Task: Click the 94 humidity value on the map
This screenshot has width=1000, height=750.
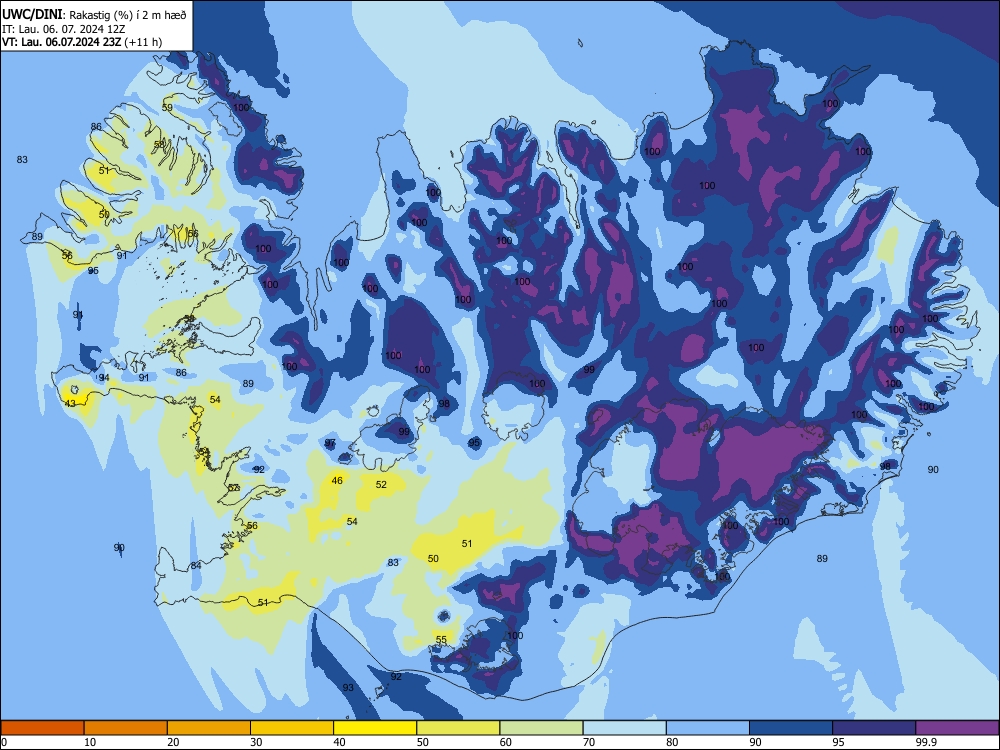Action: coord(104,378)
